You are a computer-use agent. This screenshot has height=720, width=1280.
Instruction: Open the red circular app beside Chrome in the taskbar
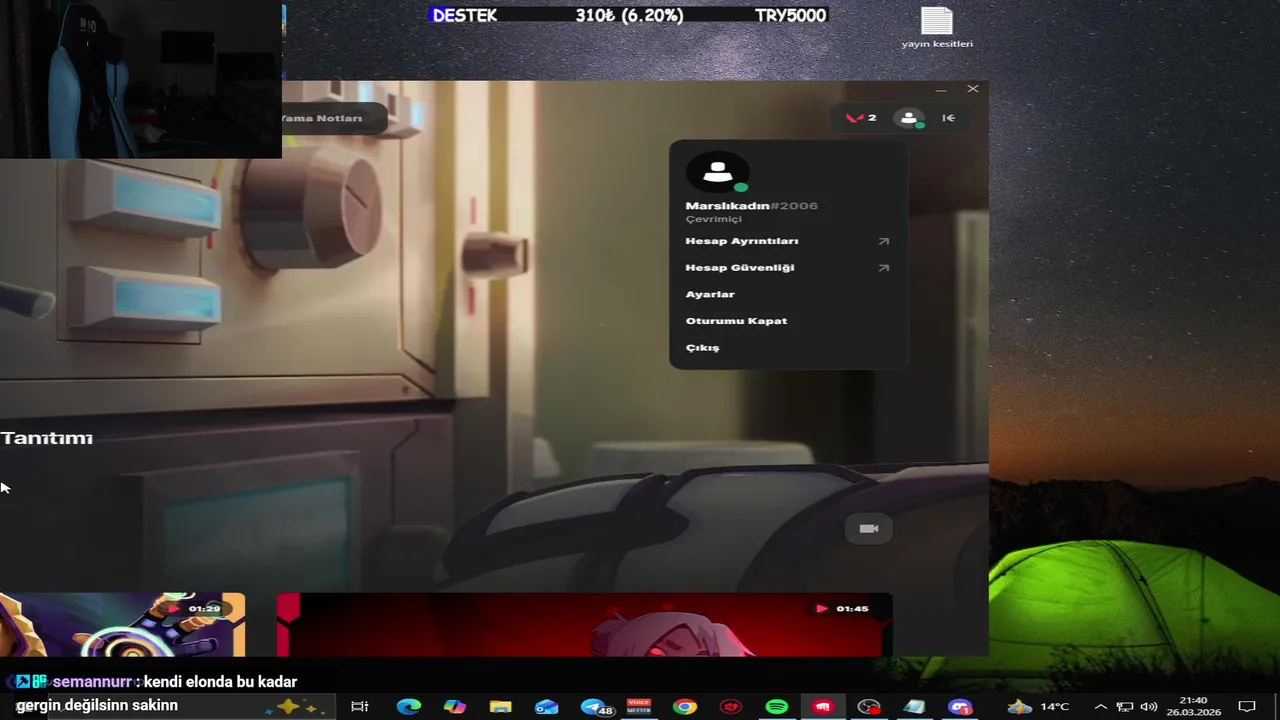tap(731, 707)
